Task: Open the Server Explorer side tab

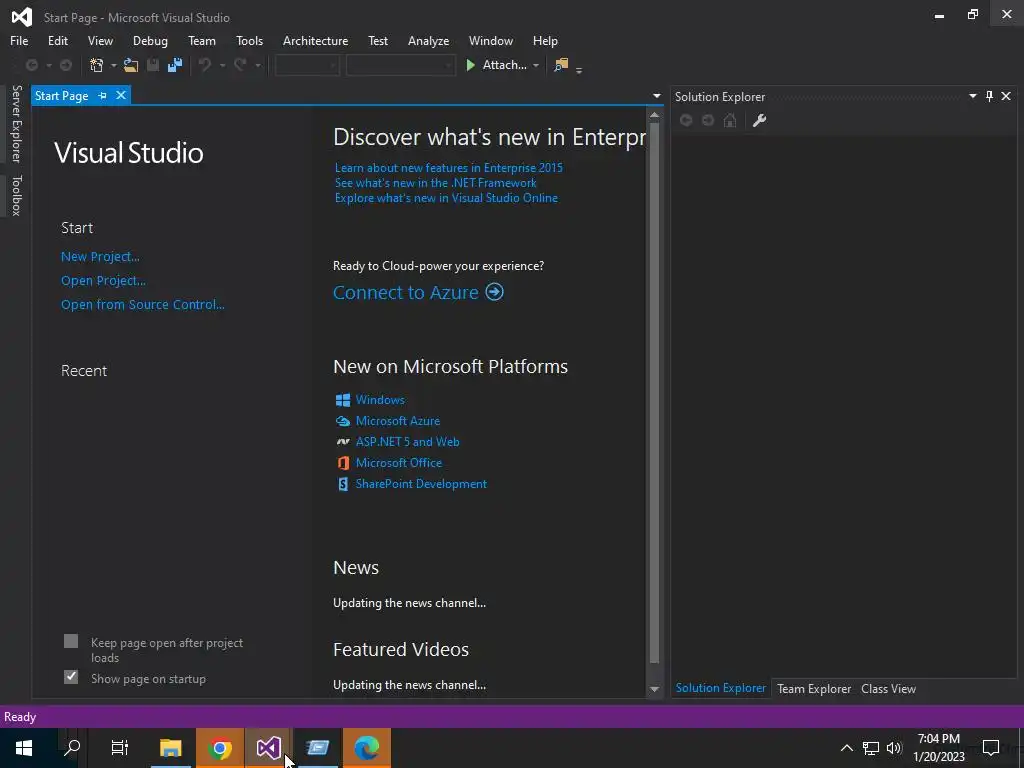Action: pyautogui.click(x=16, y=123)
